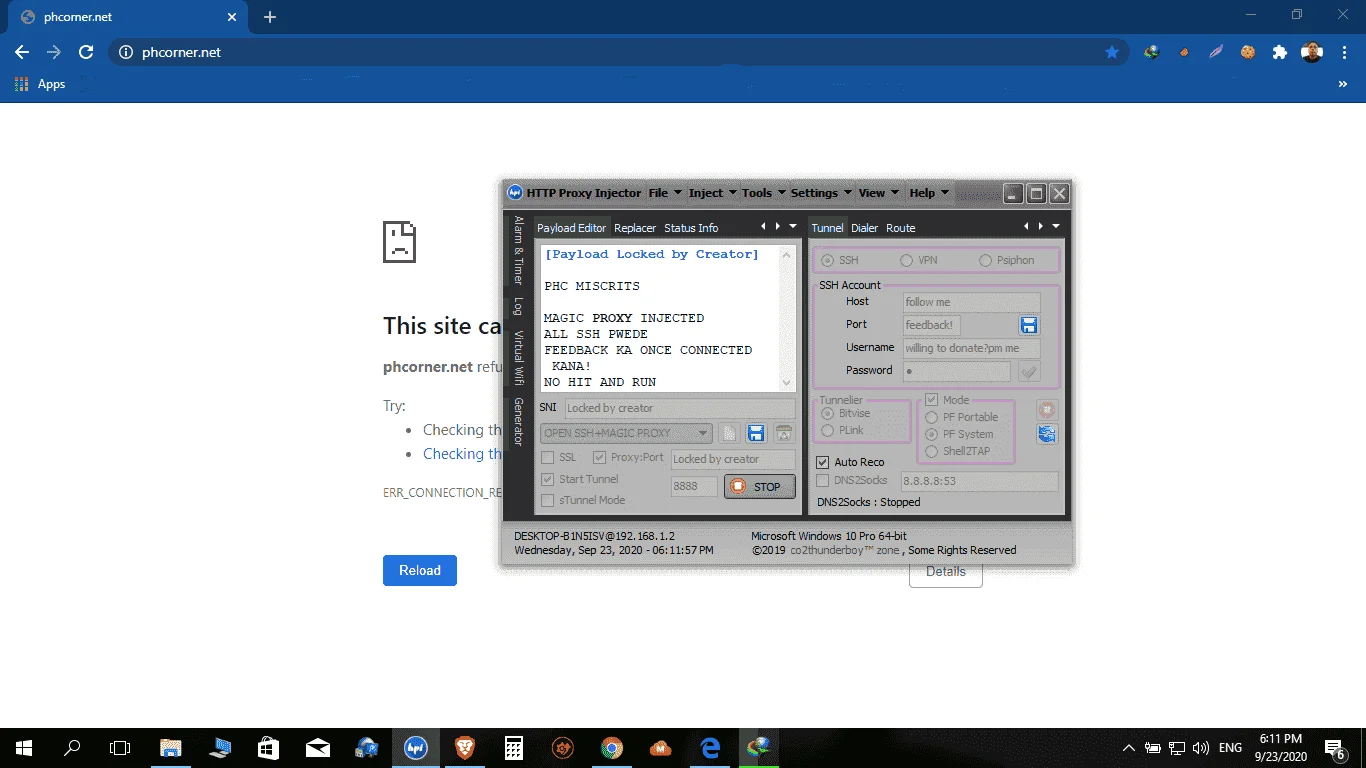1366x768 pixels.
Task: Open Microsoft Store from the taskbar
Action: point(269,747)
